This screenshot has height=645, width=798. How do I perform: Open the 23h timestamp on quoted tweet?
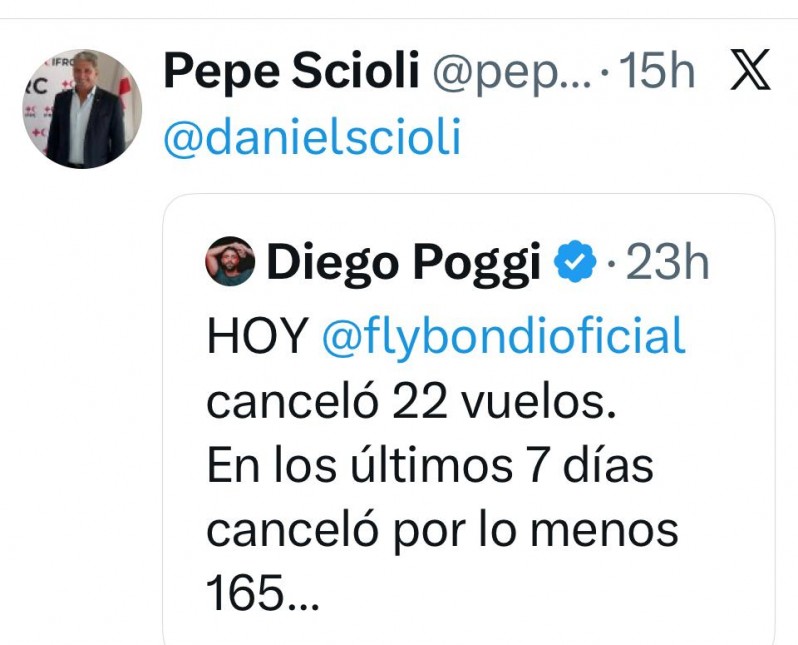667,262
